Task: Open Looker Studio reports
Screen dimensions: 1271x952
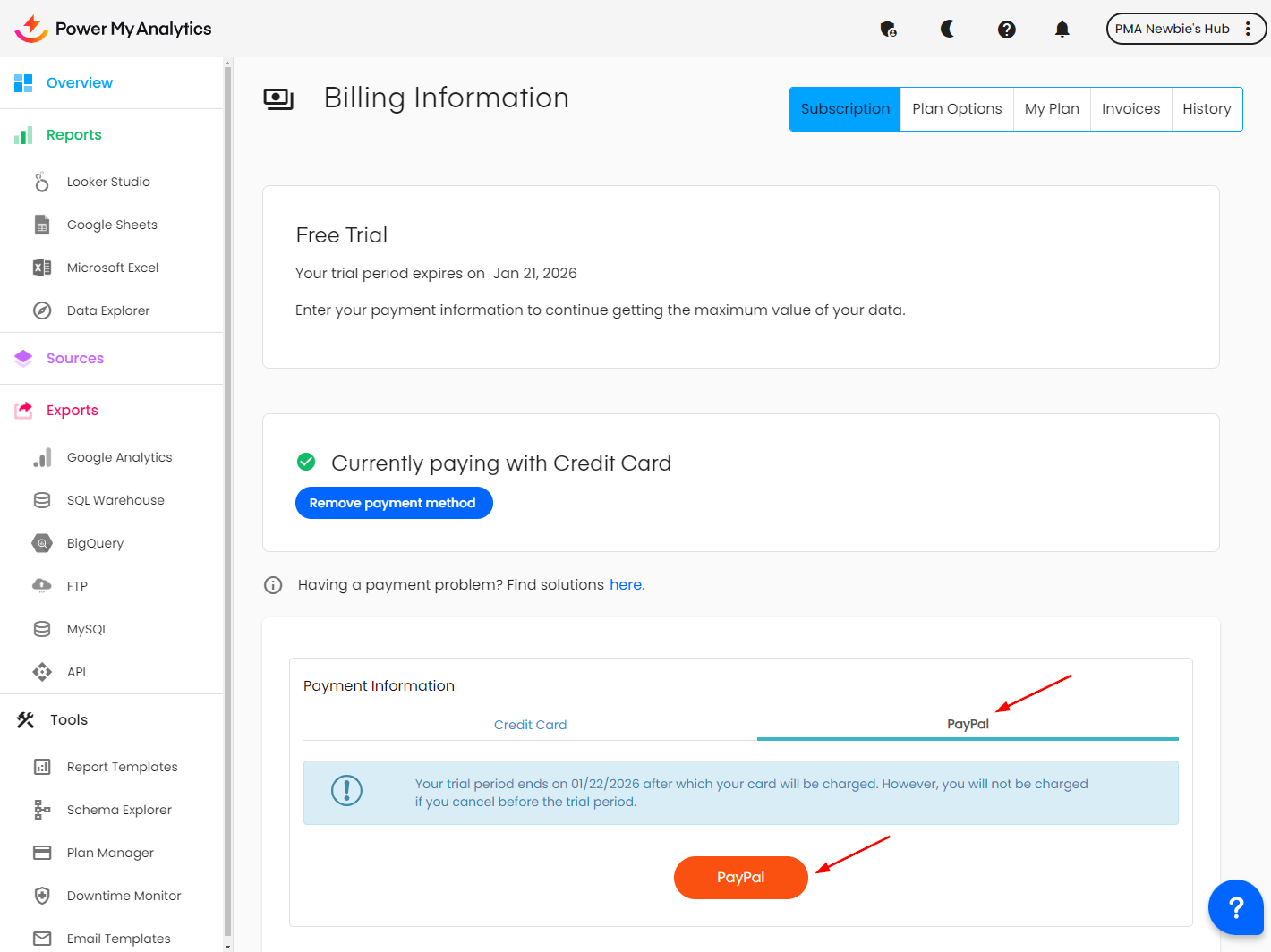Action: tap(108, 182)
